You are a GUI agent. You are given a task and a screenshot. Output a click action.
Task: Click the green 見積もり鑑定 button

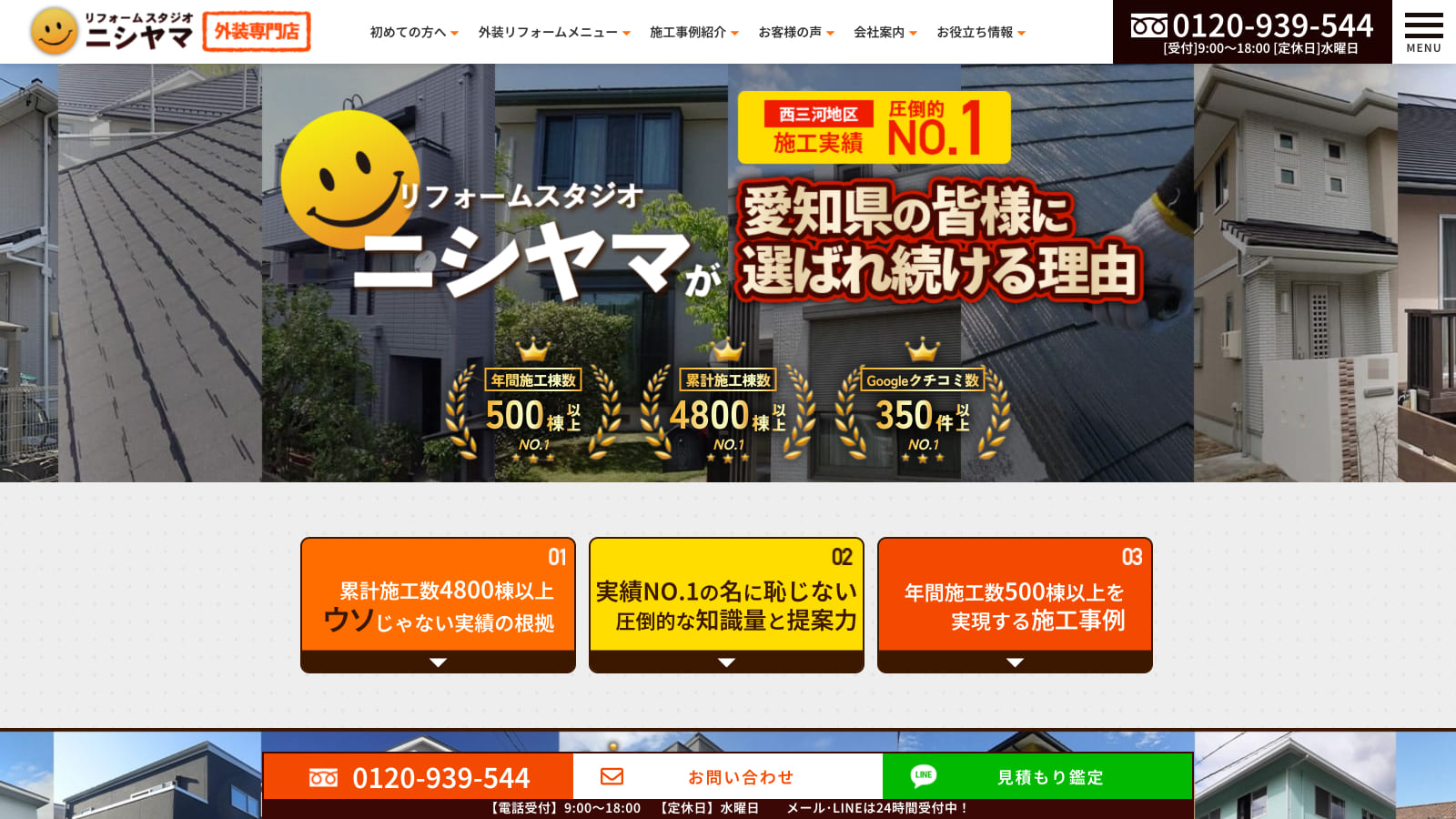click(x=1037, y=777)
